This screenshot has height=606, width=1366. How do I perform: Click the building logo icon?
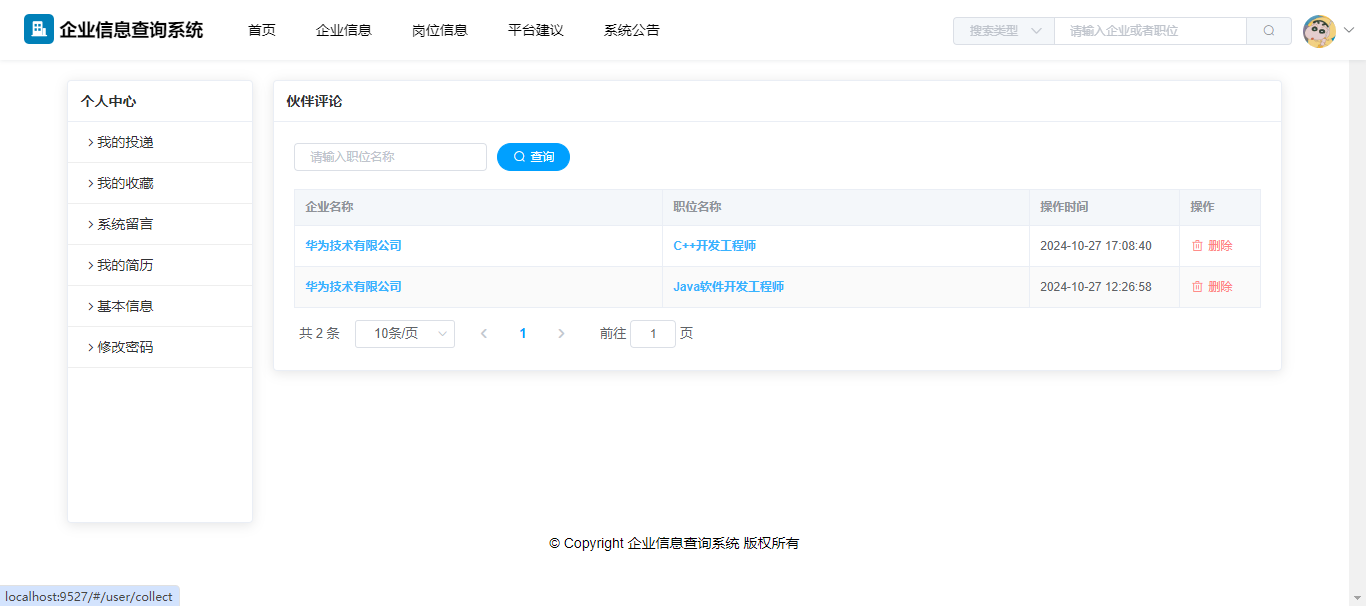point(39,30)
